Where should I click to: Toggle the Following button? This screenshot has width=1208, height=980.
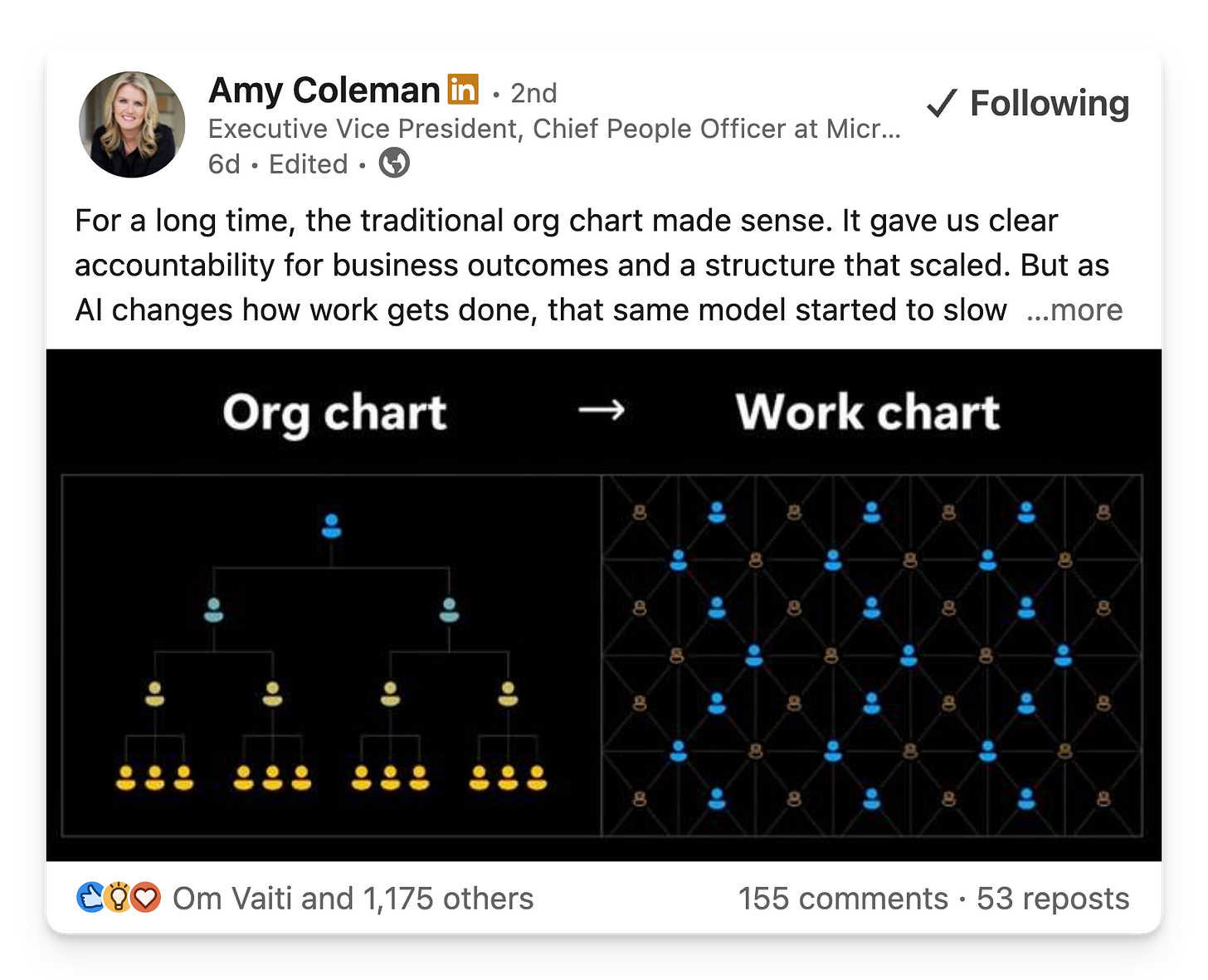pos(1028,104)
